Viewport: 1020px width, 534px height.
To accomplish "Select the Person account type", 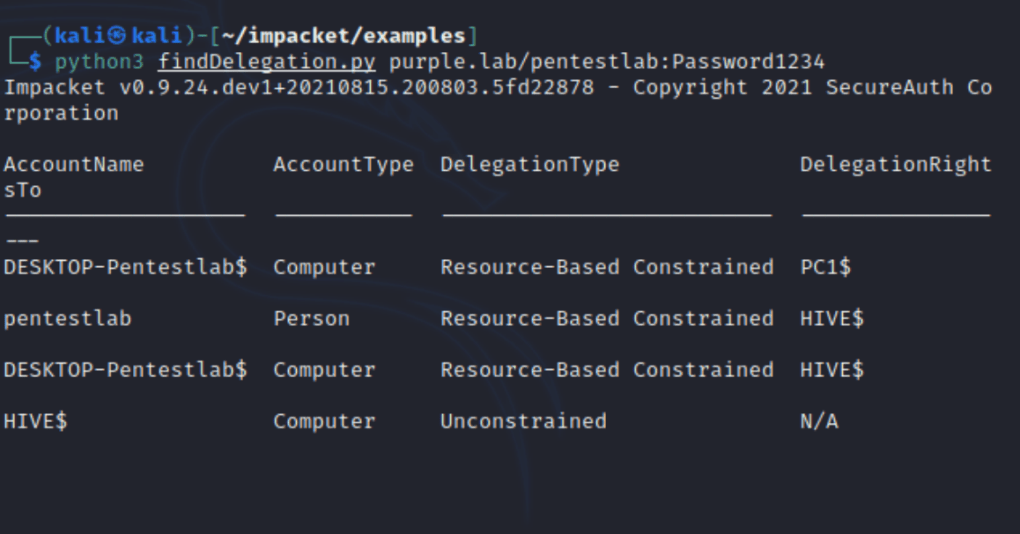I will pos(311,318).
